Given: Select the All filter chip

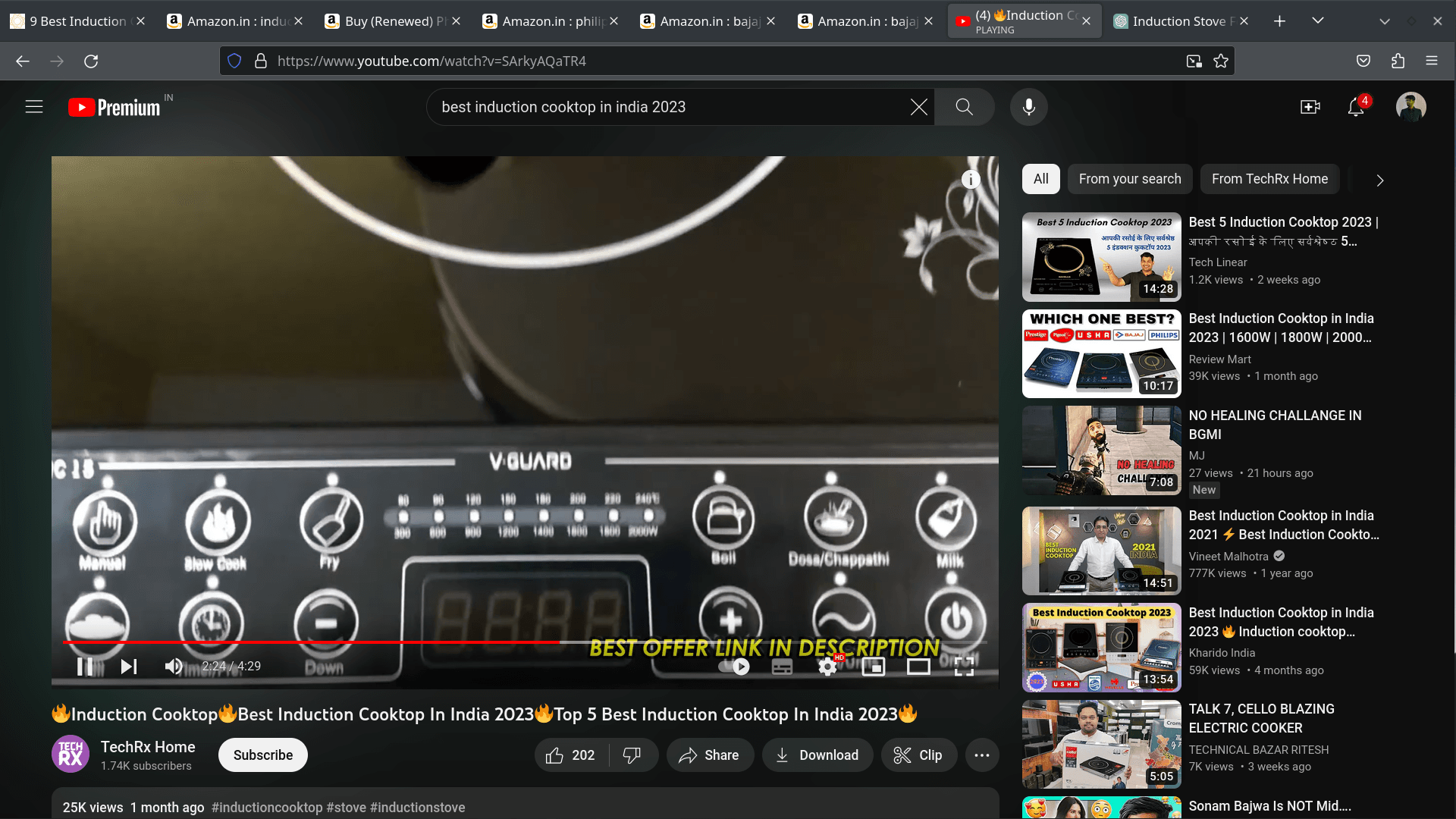Looking at the screenshot, I should (x=1040, y=179).
